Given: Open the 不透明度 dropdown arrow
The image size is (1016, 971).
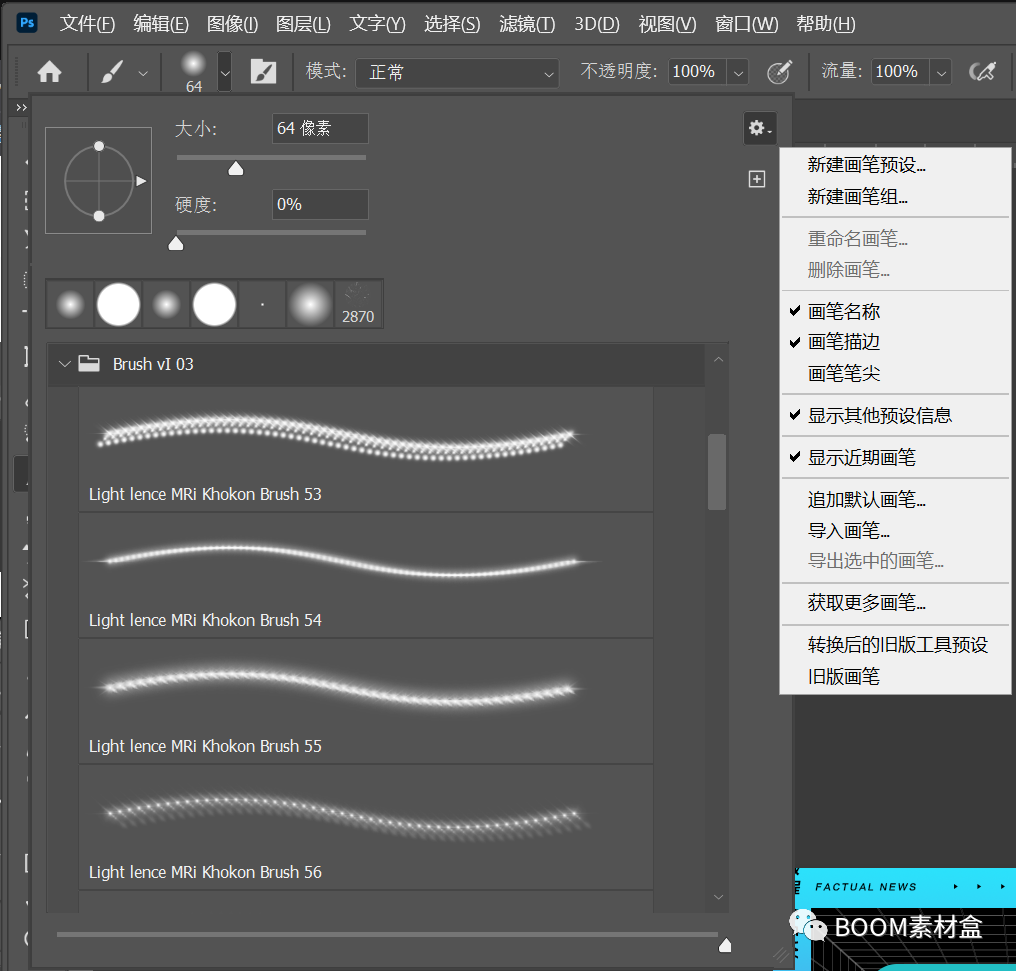Looking at the screenshot, I should [x=738, y=72].
